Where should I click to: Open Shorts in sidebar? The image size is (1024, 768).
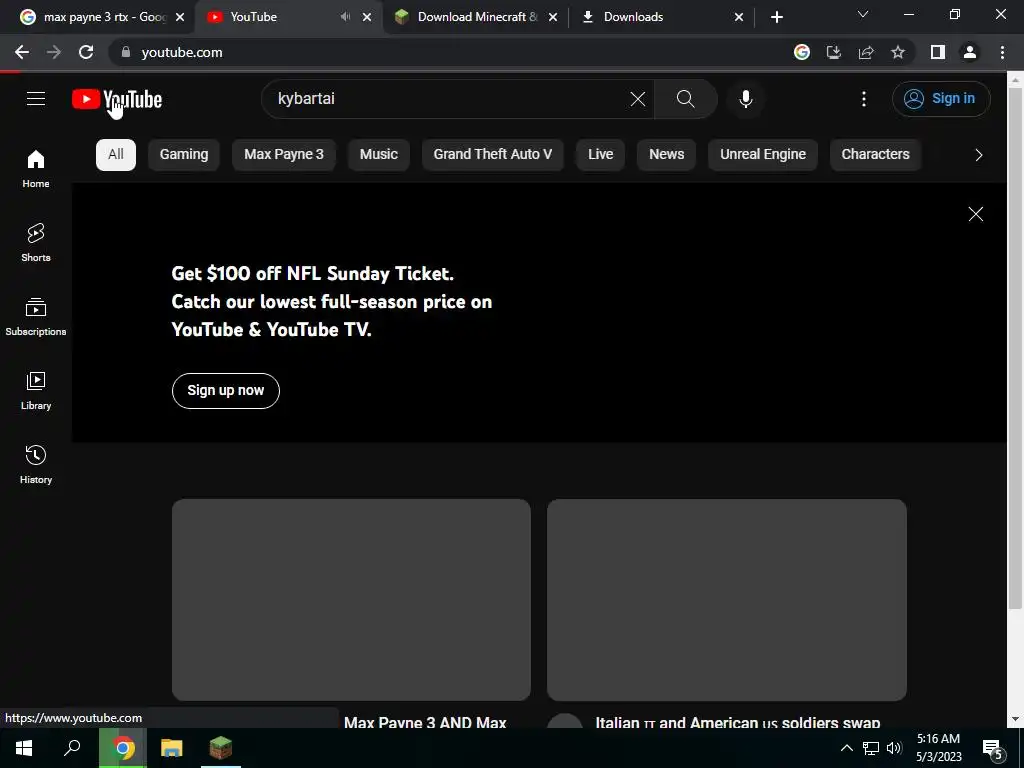coord(36,242)
